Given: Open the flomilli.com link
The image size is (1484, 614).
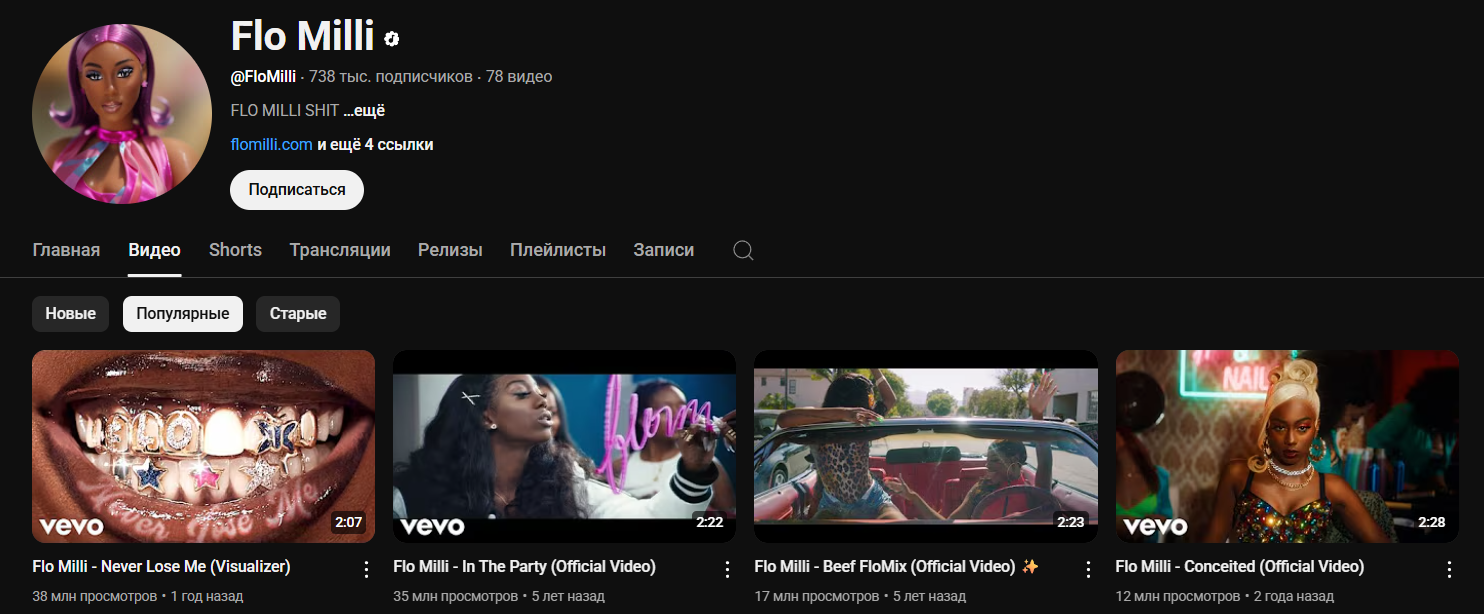Looking at the screenshot, I should [x=272, y=145].
